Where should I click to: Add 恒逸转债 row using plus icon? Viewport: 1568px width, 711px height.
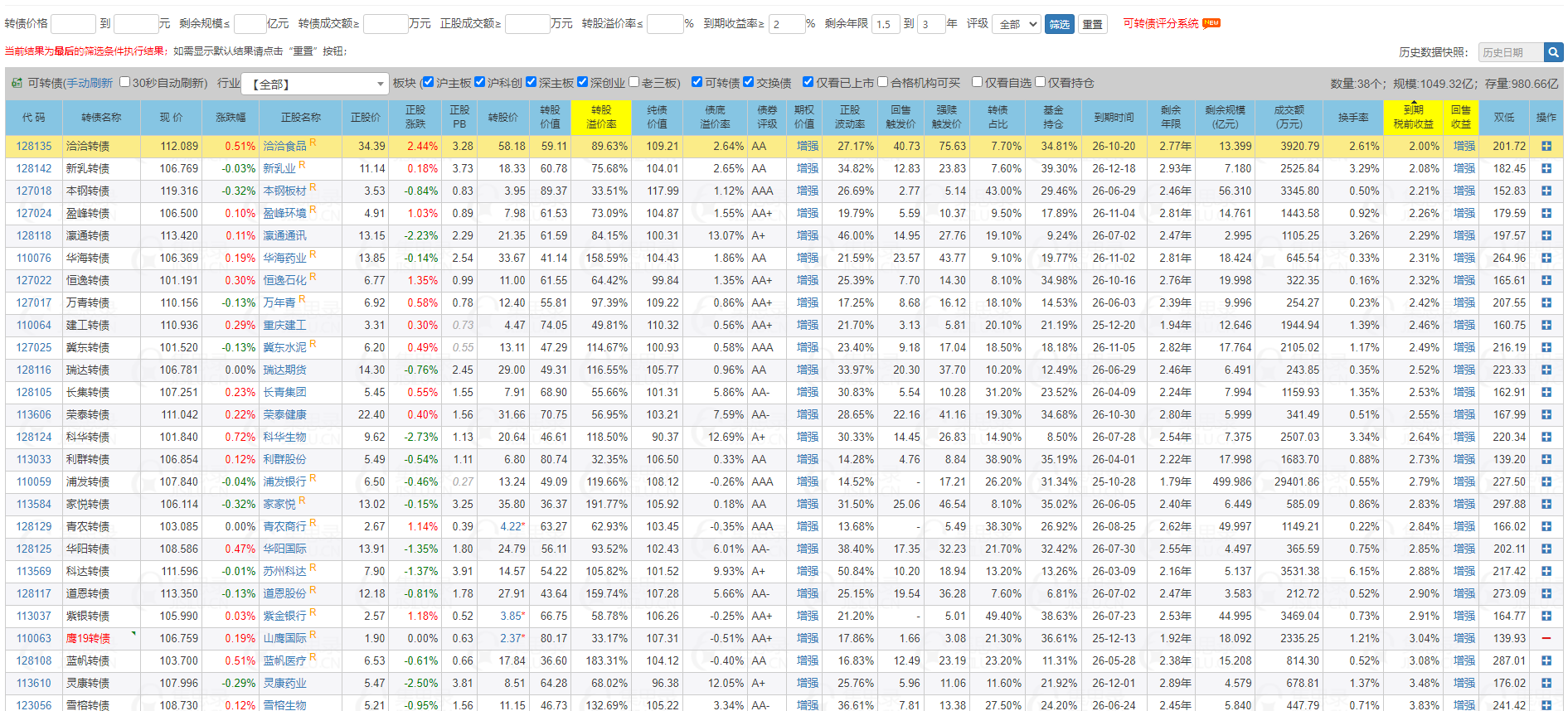pos(1546,280)
